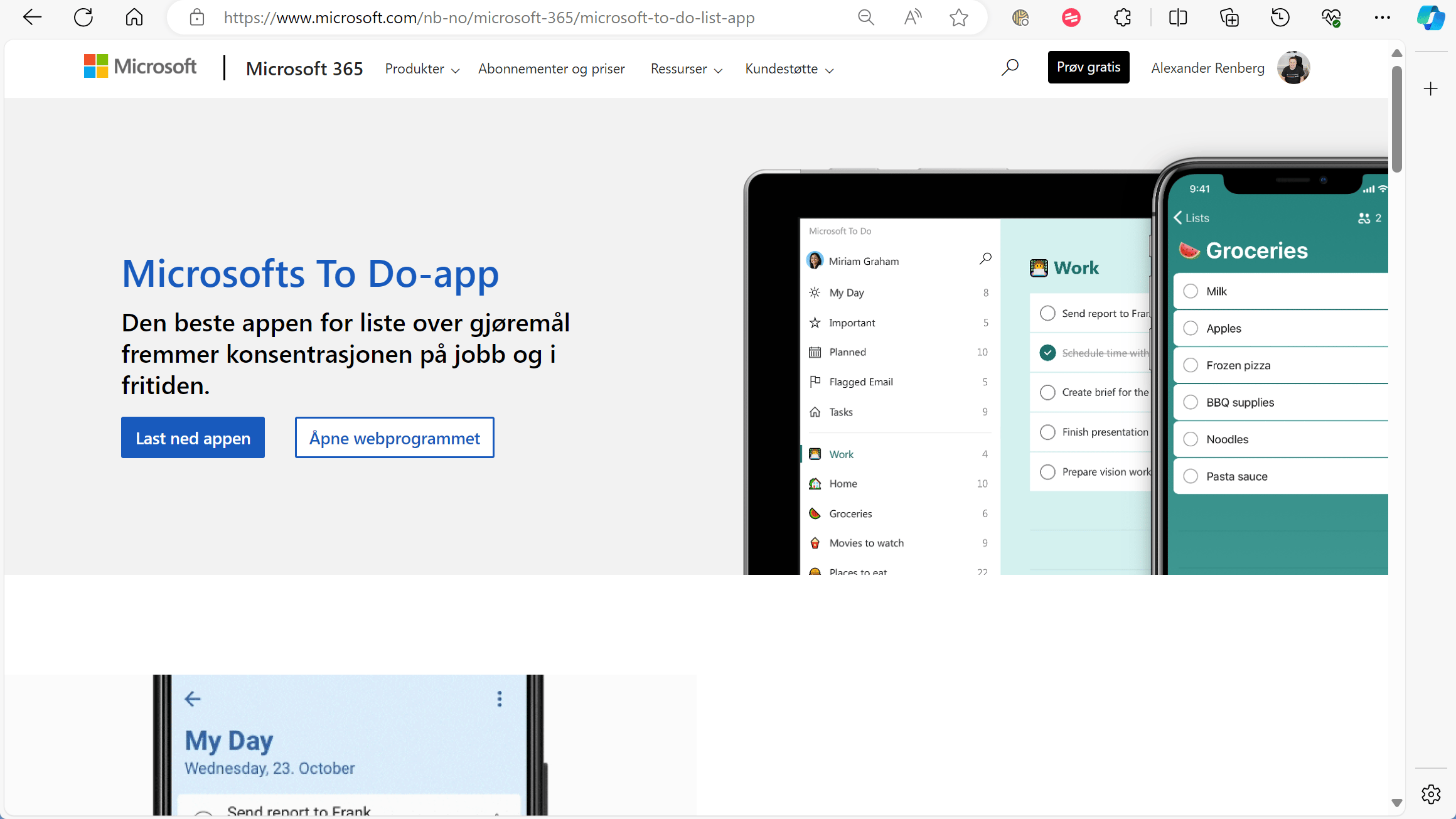Click the browser history clock icon
Viewport: 1456px width, 819px height.
[1280, 17]
